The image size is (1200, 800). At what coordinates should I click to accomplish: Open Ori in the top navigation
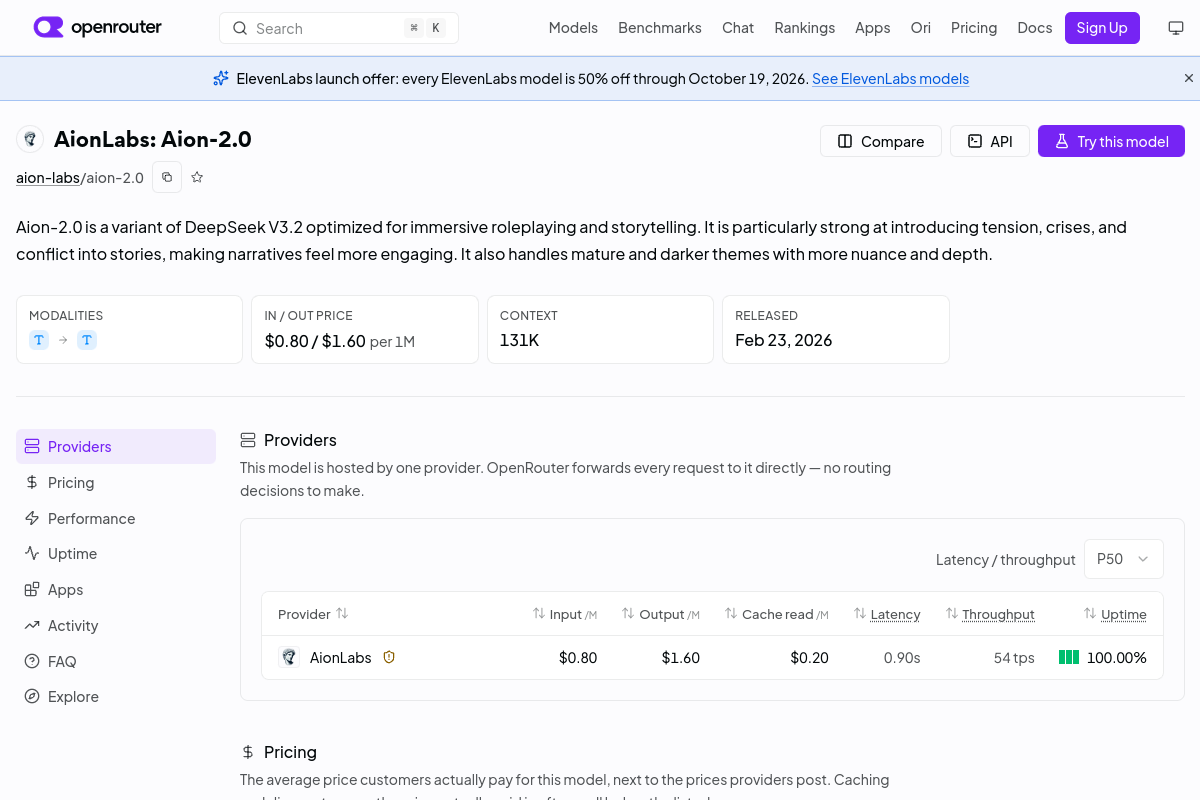point(920,28)
